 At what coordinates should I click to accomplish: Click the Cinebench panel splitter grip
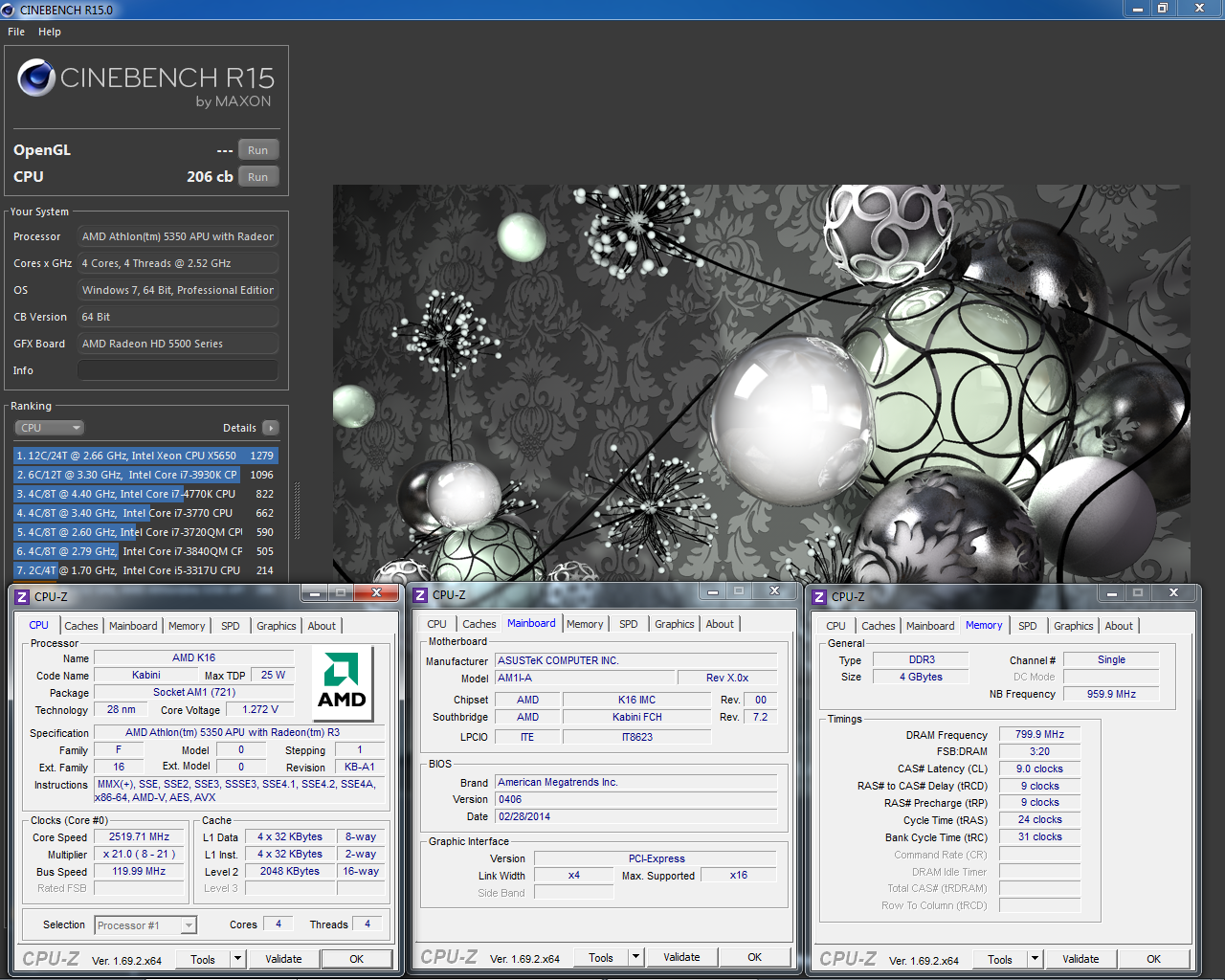coord(298,511)
